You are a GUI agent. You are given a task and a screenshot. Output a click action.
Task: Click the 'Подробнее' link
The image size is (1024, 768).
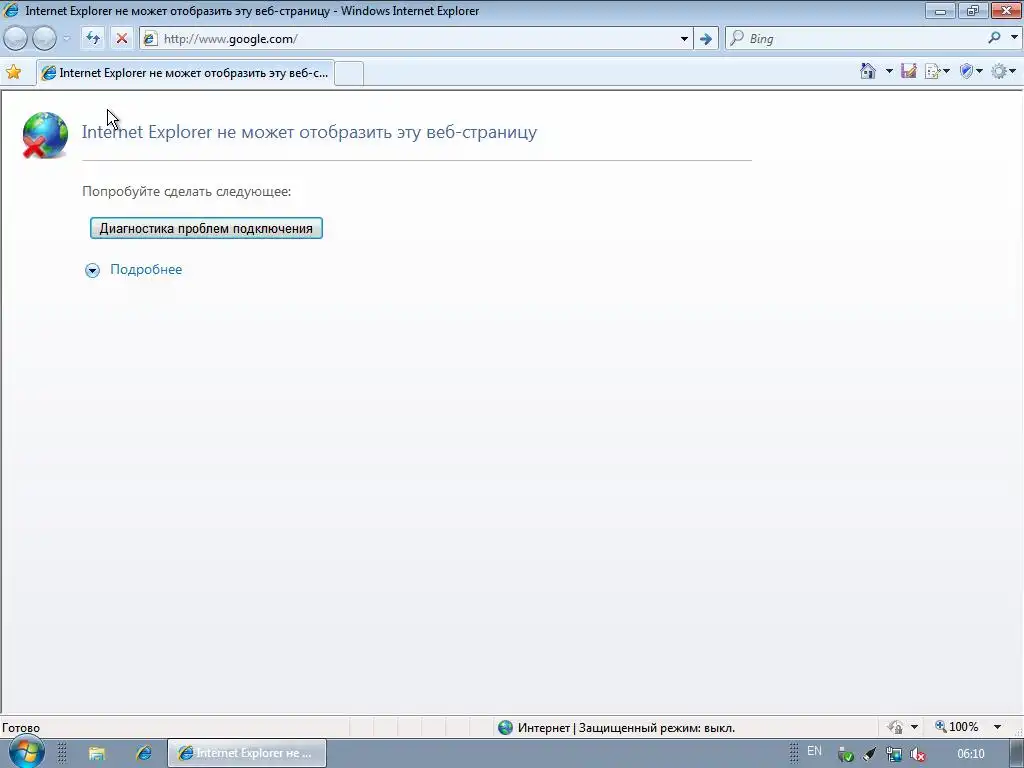click(x=146, y=270)
